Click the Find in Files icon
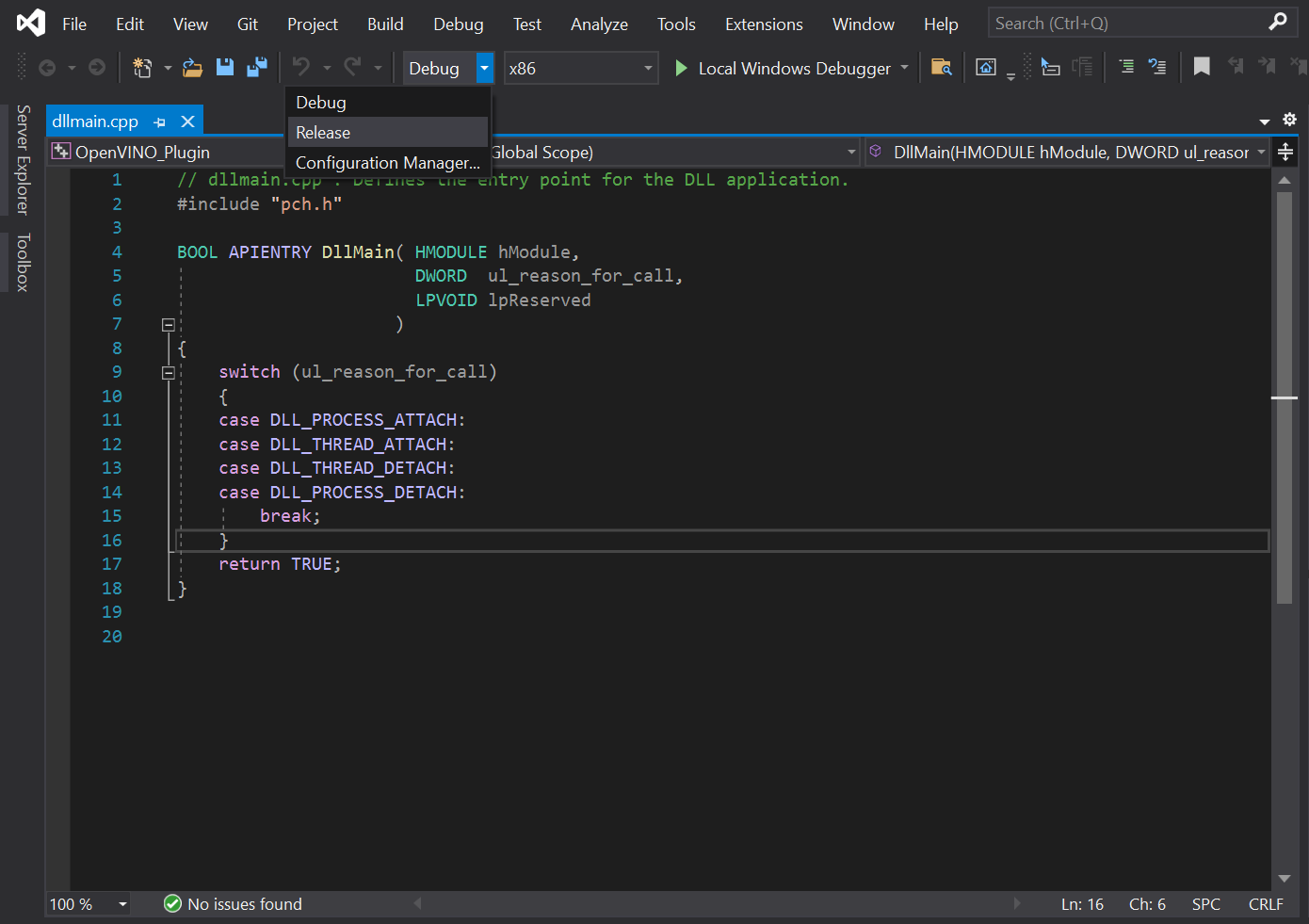Image resolution: width=1309 pixels, height=924 pixels. coord(941,68)
